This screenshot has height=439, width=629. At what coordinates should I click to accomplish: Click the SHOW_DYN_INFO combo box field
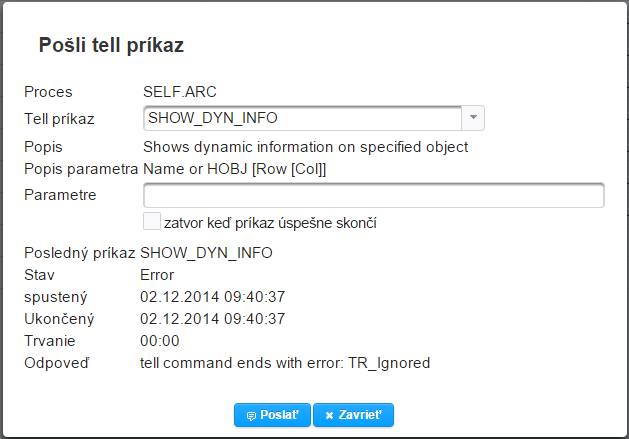pyautogui.click(x=302, y=118)
